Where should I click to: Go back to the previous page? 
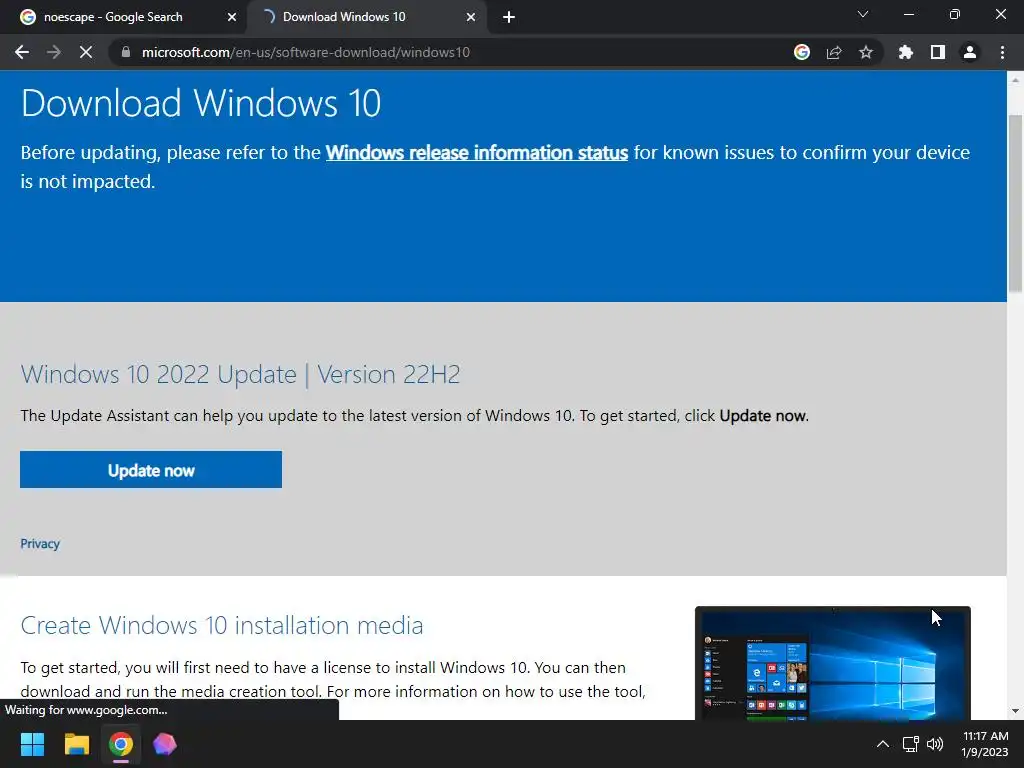(x=22, y=52)
